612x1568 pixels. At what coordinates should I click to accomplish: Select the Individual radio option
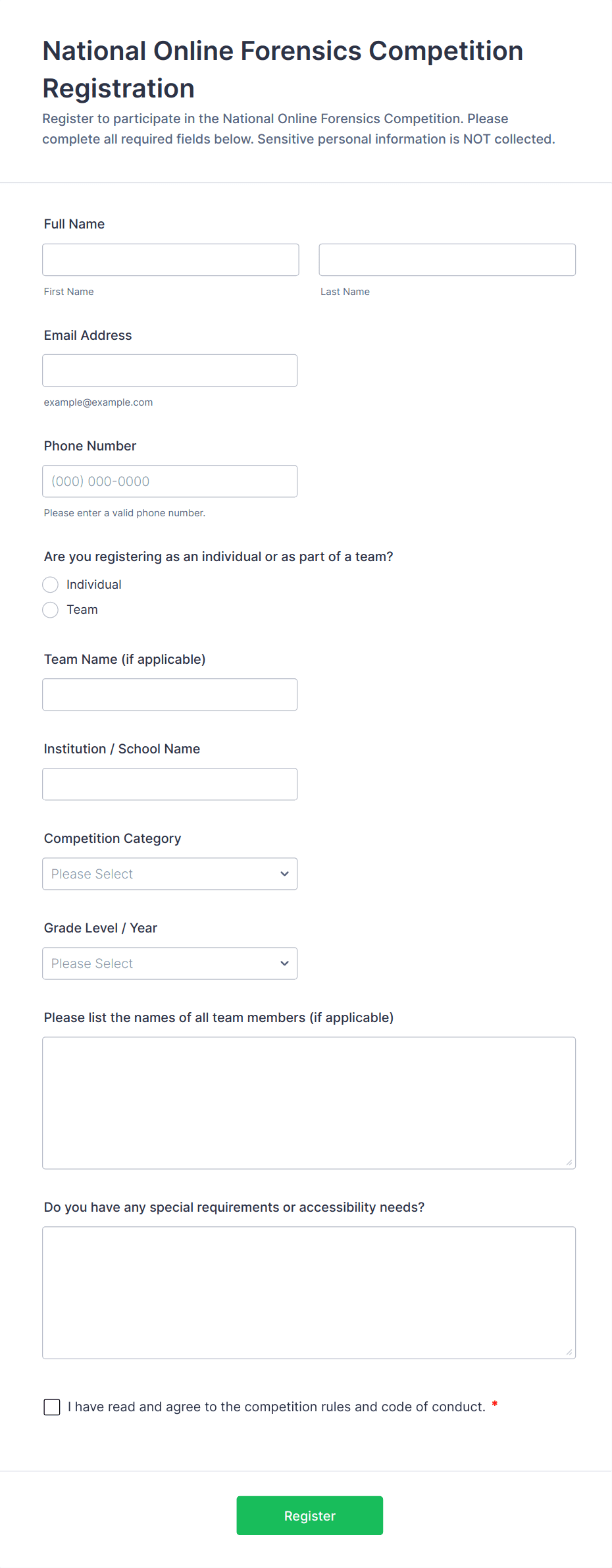(51, 585)
